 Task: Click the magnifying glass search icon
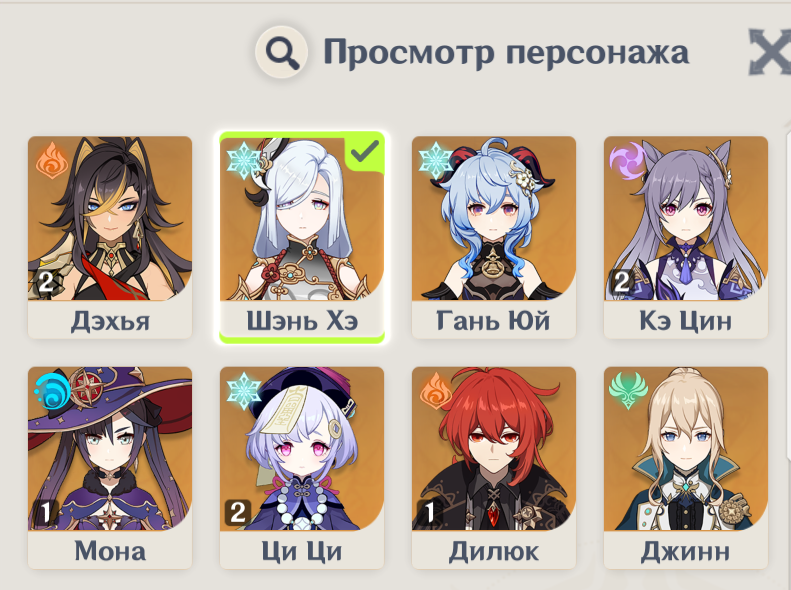(x=282, y=51)
